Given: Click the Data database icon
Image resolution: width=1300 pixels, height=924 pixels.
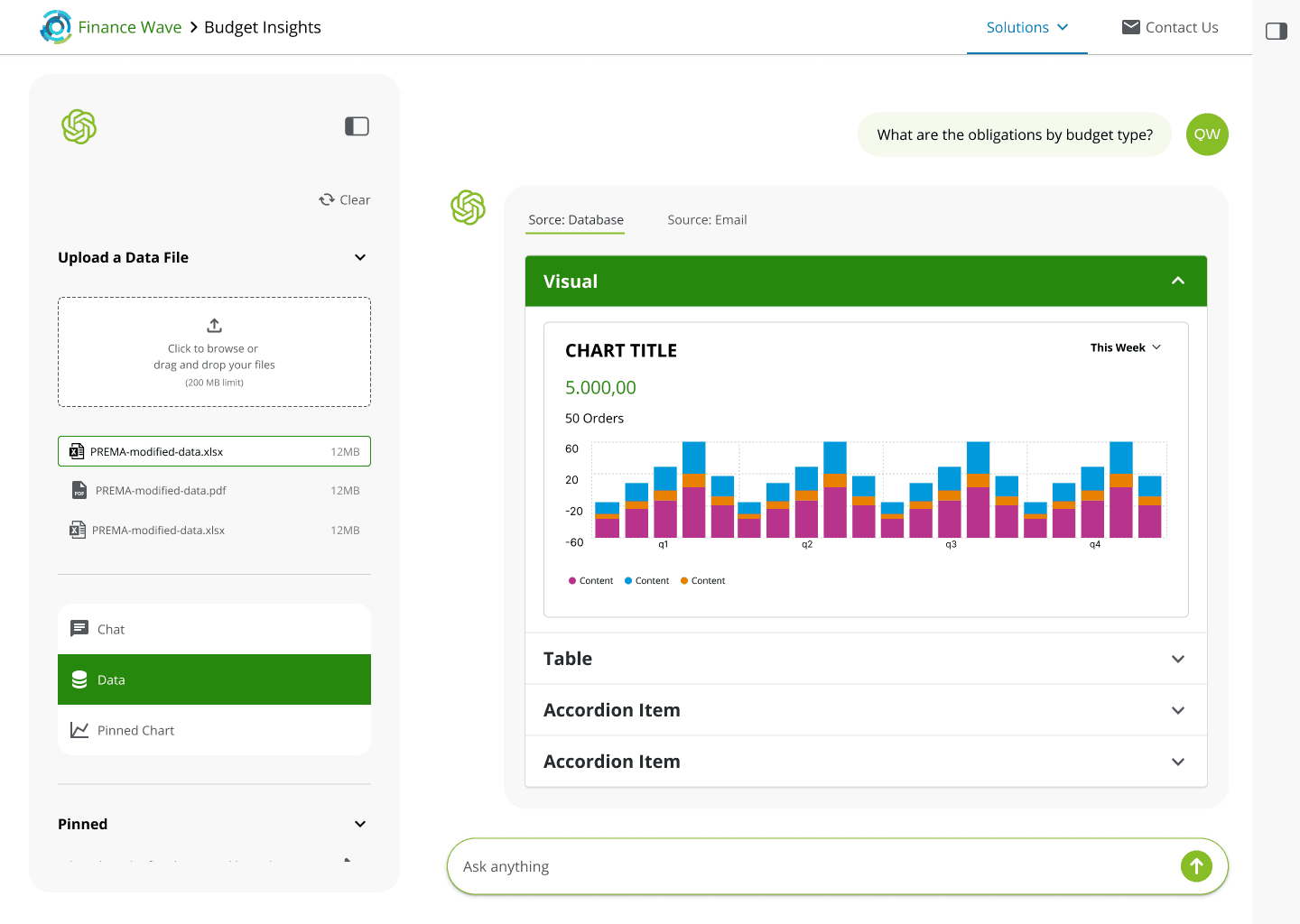Looking at the screenshot, I should pyautogui.click(x=79, y=679).
